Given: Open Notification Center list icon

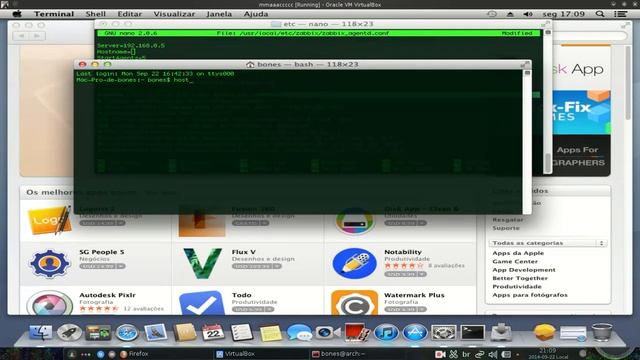Looking at the screenshot, I should click(x=620, y=14).
